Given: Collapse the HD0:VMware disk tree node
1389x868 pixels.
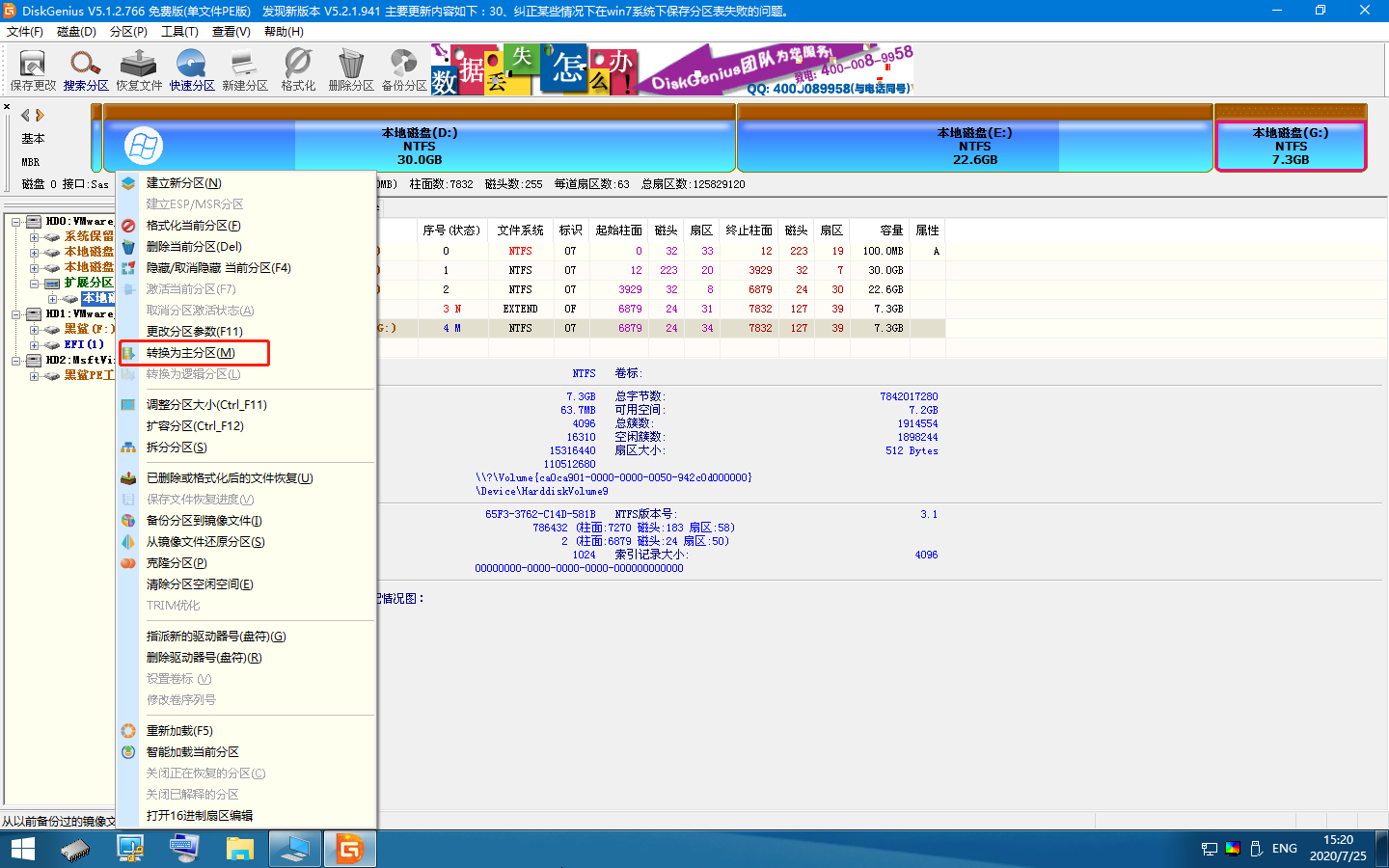Looking at the screenshot, I should click(16, 222).
